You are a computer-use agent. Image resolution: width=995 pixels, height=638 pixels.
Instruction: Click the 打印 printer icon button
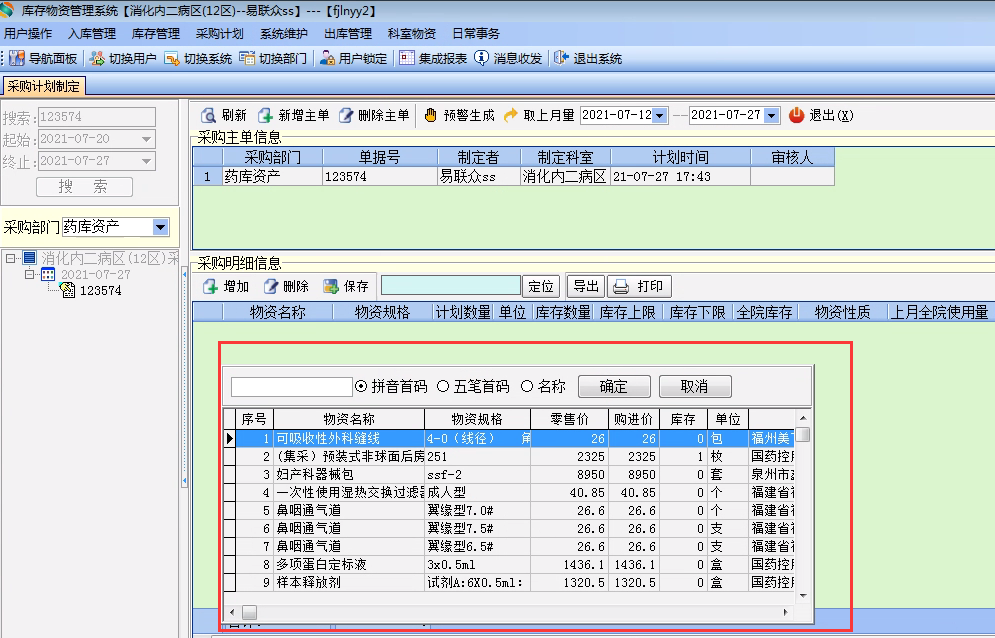tap(639, 286)
